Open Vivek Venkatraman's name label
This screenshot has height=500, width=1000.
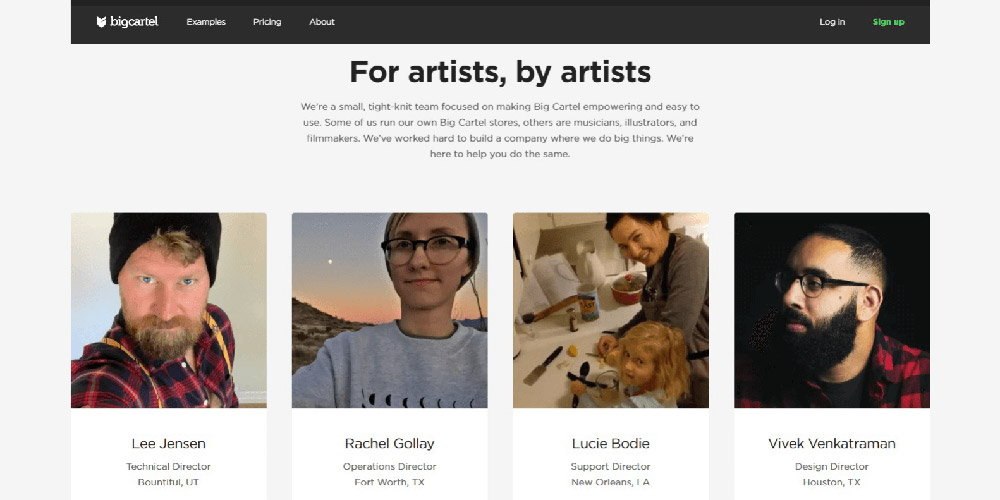[x=832, y=443]
